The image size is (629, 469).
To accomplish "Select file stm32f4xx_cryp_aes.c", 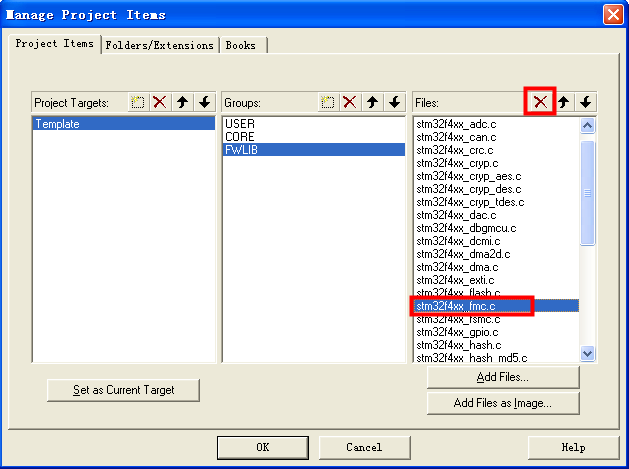I will click(x=497, y=176).
